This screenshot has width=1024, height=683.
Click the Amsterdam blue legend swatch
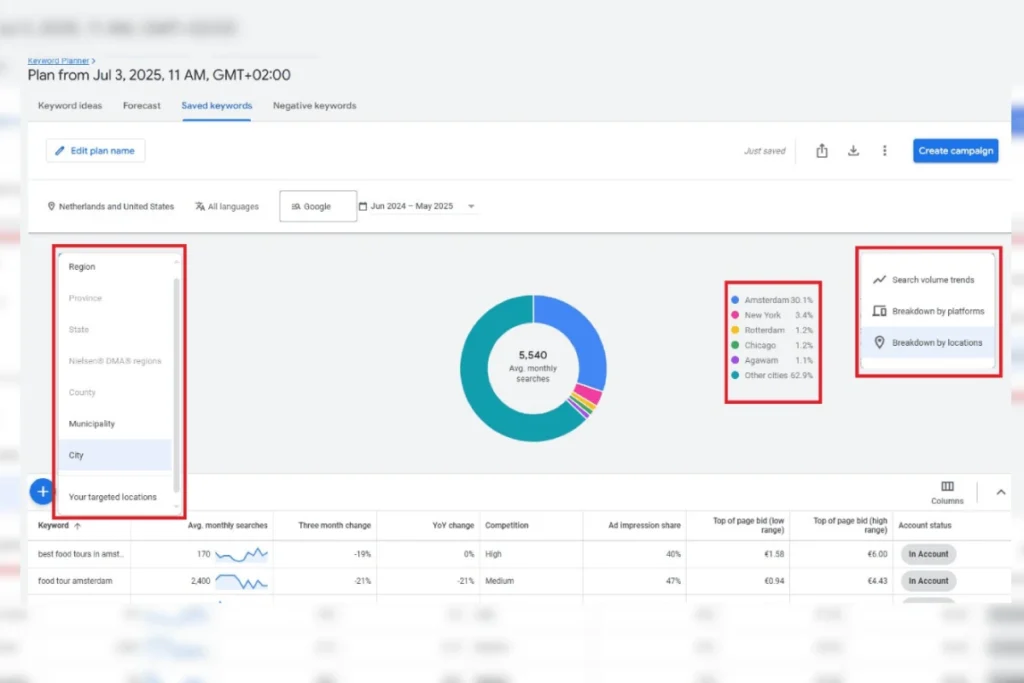pos(735,300)
